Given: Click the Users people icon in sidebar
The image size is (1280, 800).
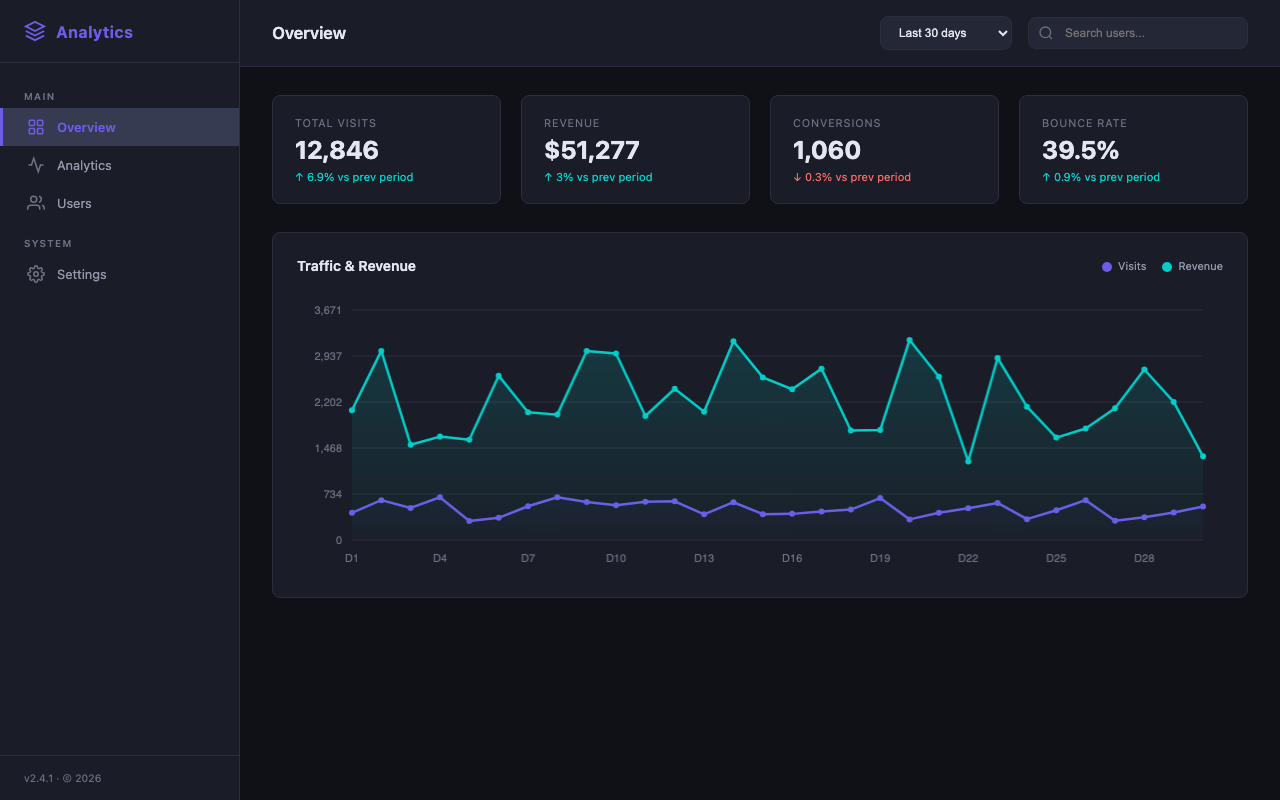Looking at the screenshot, I should point(36,203).
